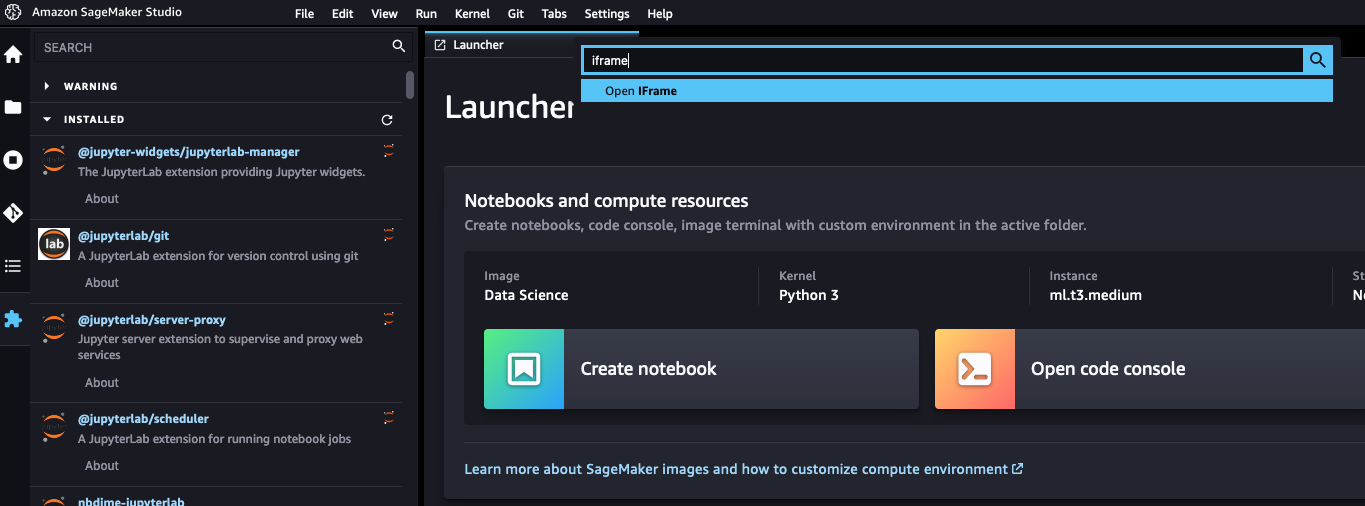Click Jupyter icon beside jupyterlab-manager name
1365x506 pixels.
pos(389,150)
